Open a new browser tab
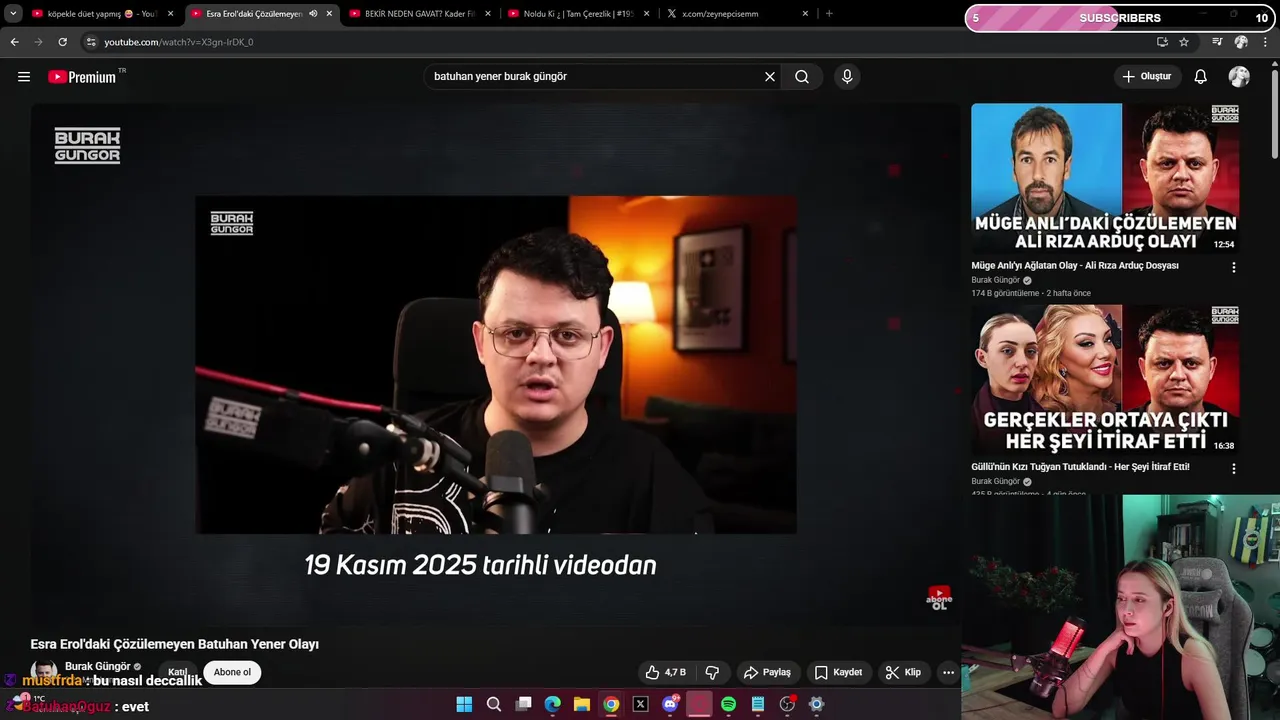This screenshot has width=1280, height=720. coord(829,14)
